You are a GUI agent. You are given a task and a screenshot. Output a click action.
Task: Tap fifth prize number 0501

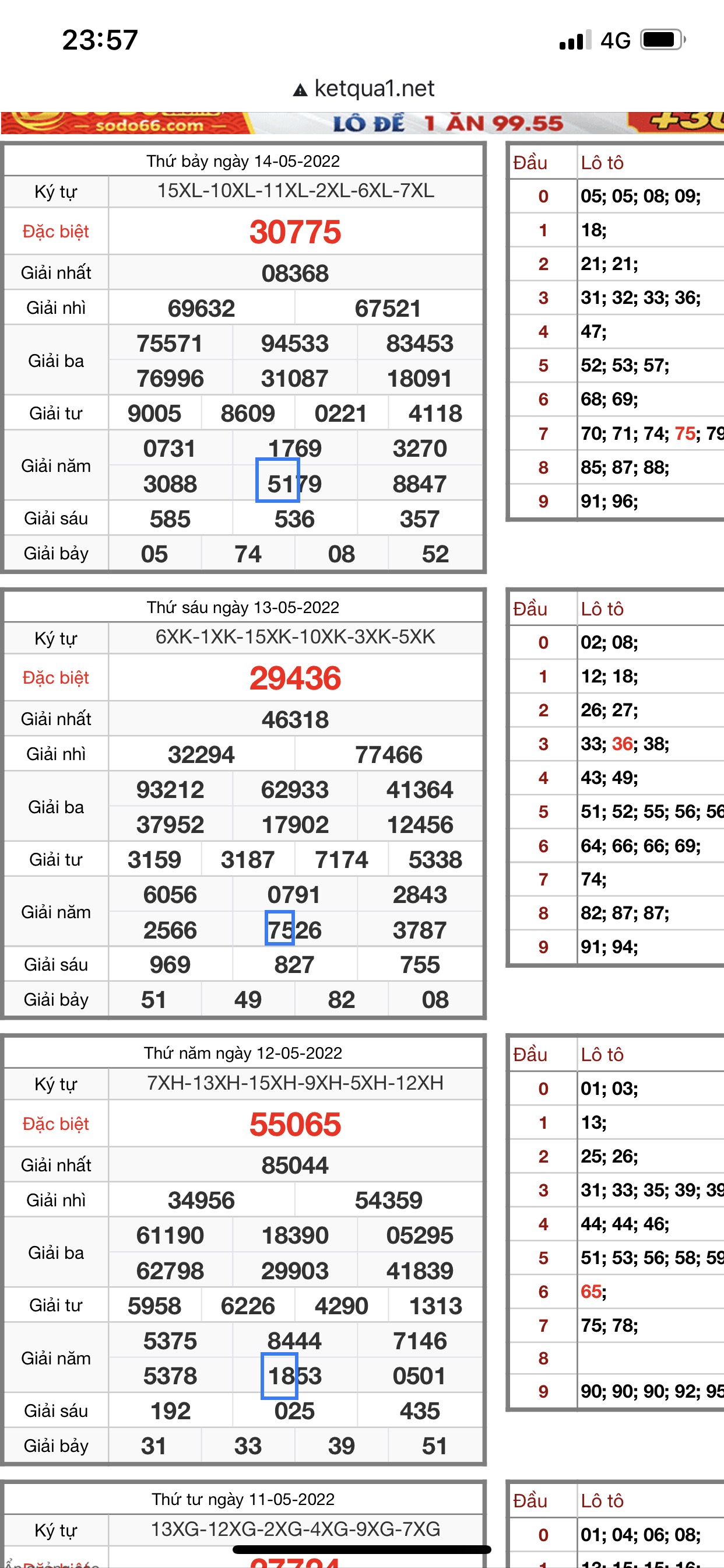420,1376
